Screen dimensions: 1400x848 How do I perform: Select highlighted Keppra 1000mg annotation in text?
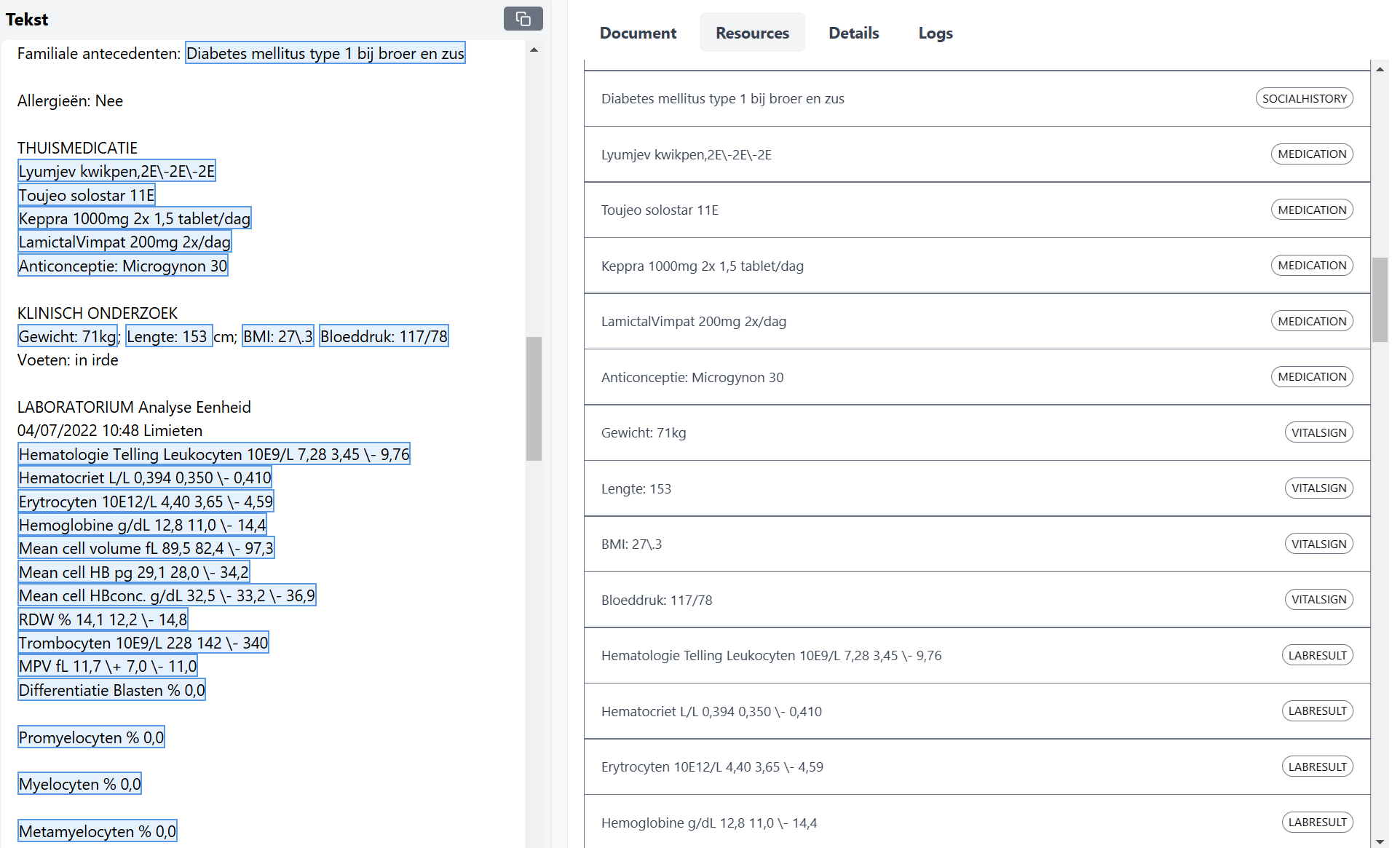pyautogui.click(x=135, y=218)
